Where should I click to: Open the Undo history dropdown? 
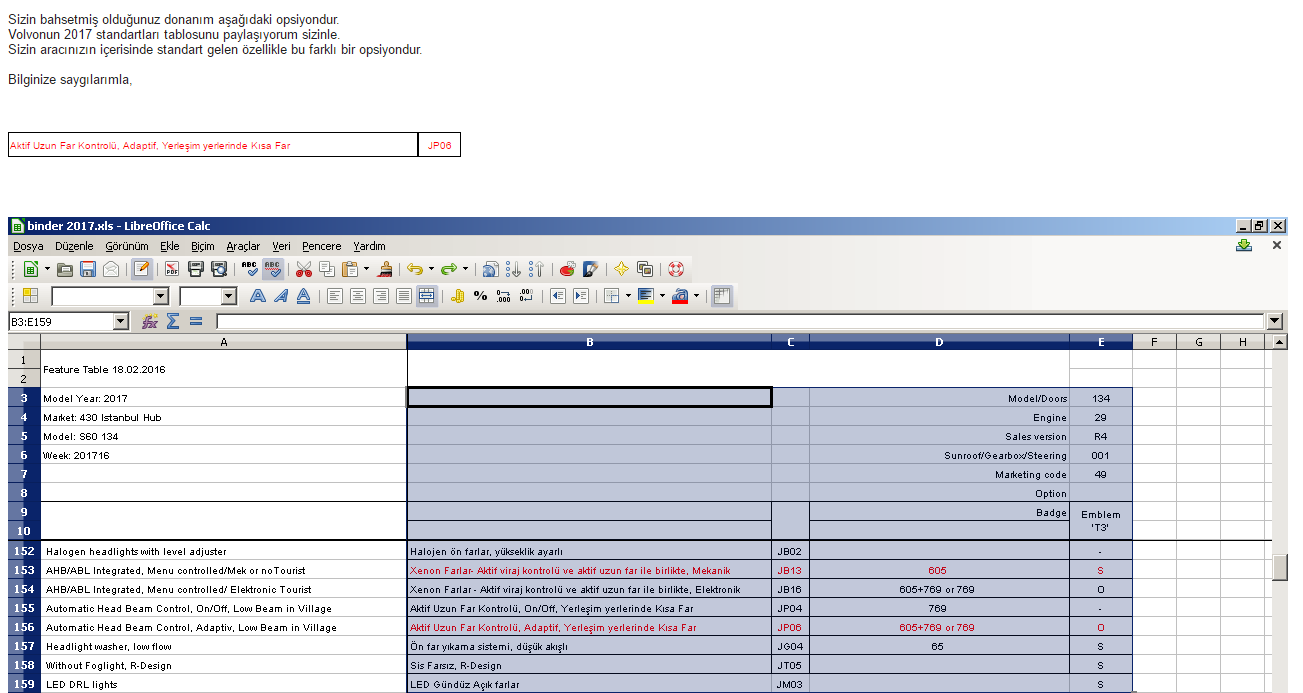[431, 269]
